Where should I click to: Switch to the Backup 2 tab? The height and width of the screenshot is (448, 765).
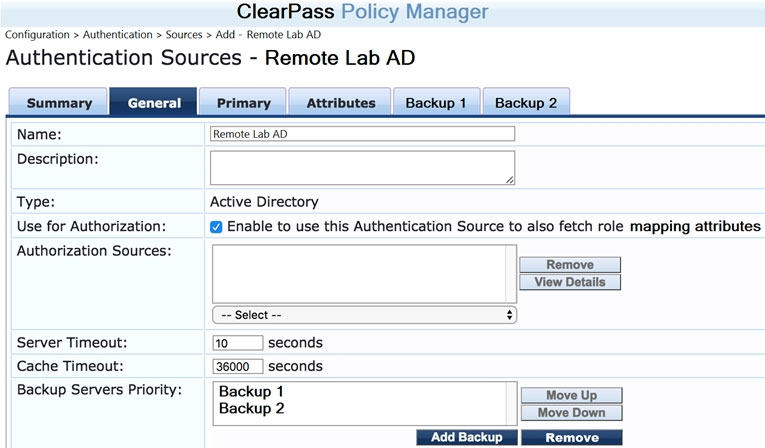tap(526, 103)
